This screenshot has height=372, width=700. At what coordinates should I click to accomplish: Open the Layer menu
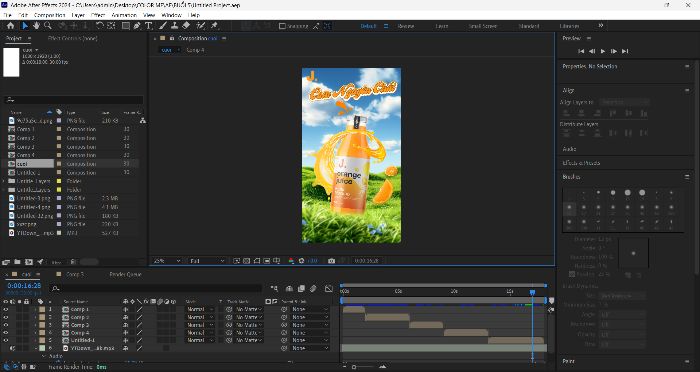click(78, 15)
